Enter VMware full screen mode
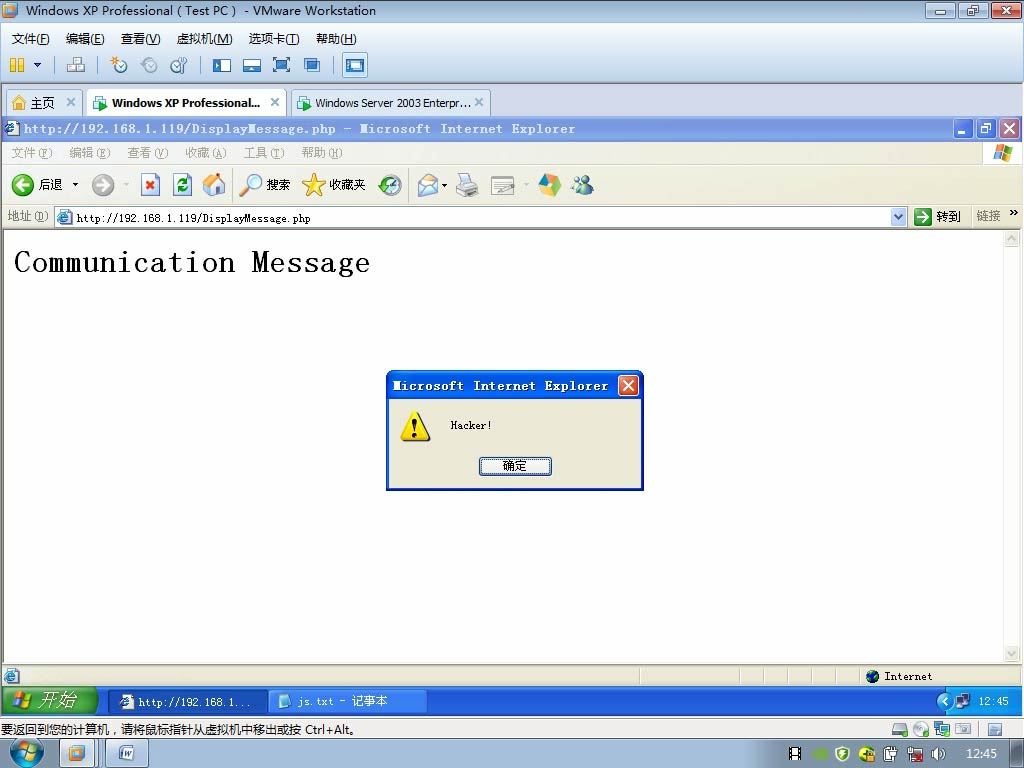This screenshot has height=768, width=1024. [x=281, y=65]
